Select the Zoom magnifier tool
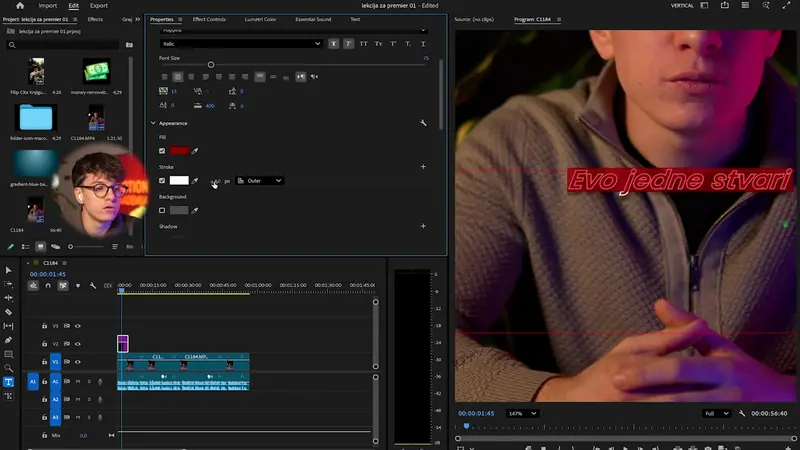 8,368
